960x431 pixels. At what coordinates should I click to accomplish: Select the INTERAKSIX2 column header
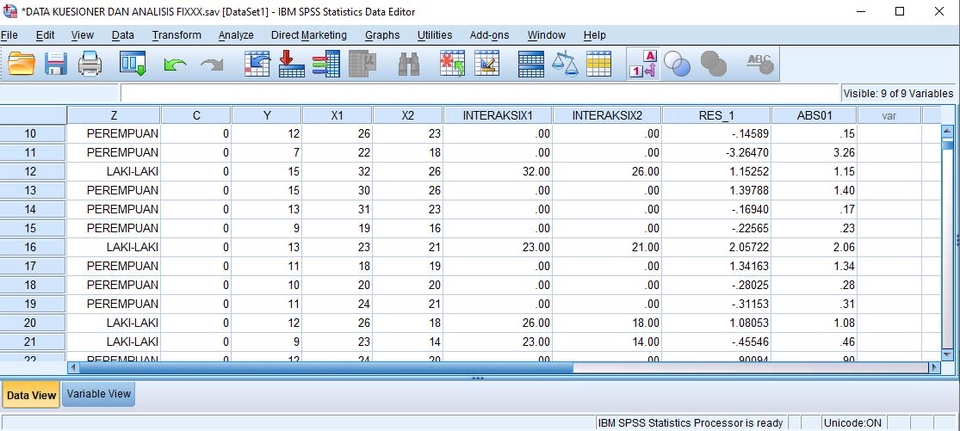click(x=607, y=115)
